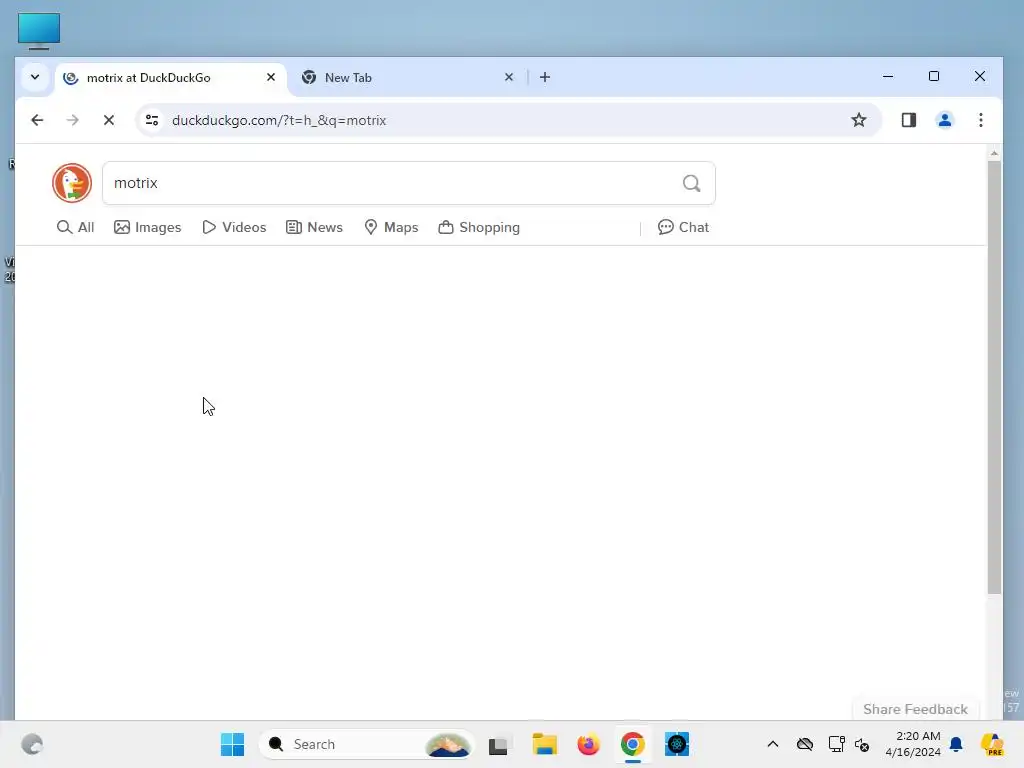Click the muted volume tray icon
The image size is (1024, 768).
tap(862, 744)
